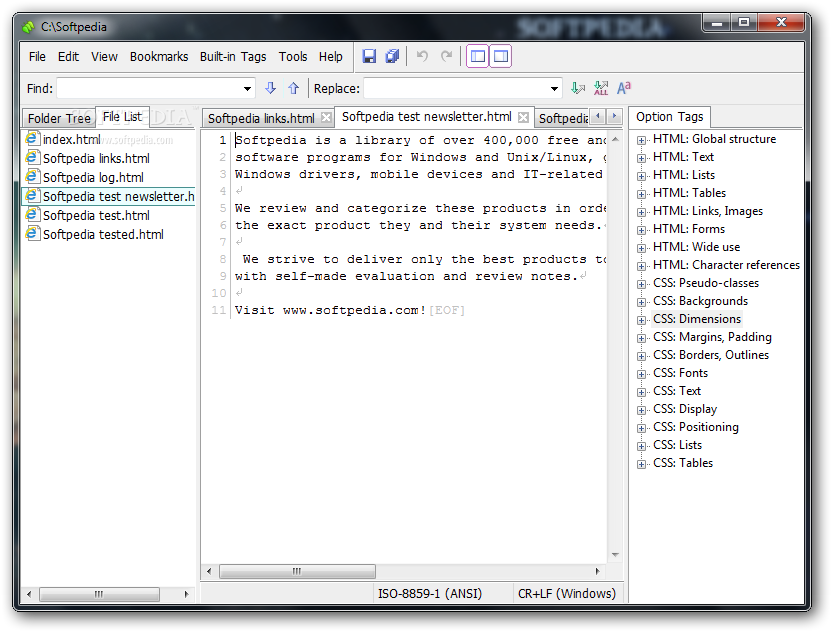Click the editor vertical scroll down arrow
Screen dimensions: 832x632
point(615,555)
